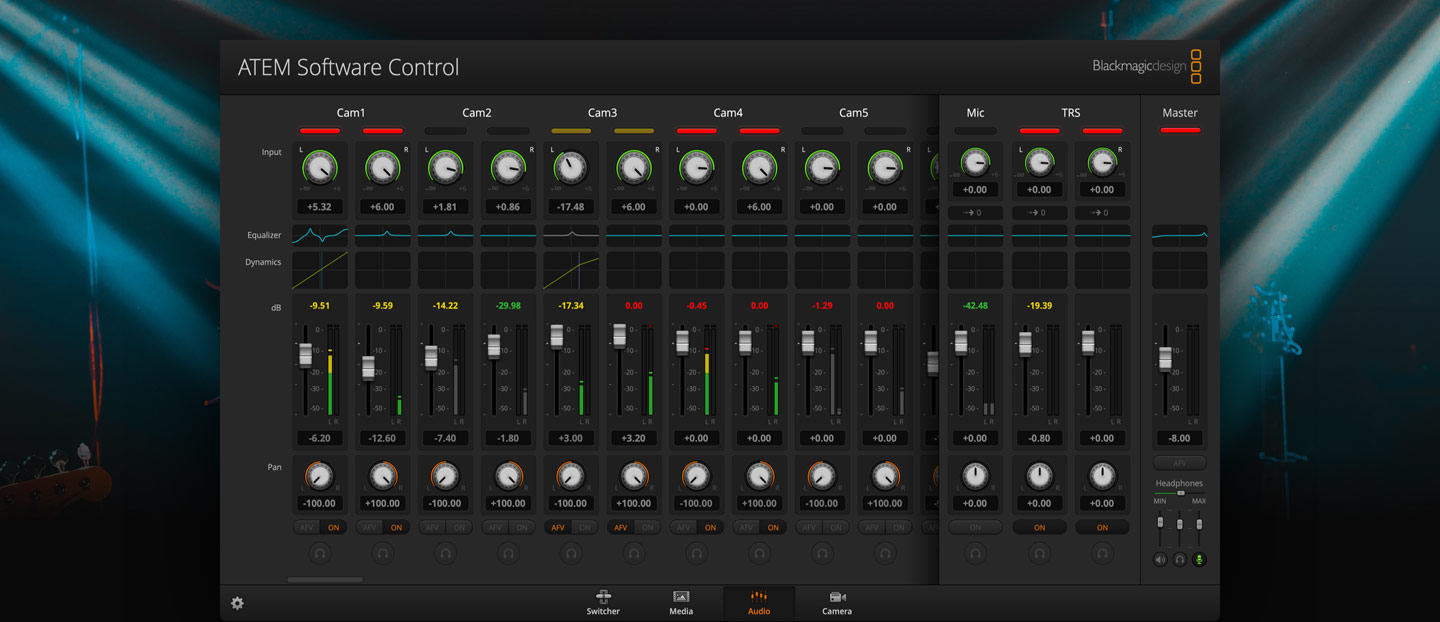Image resolution: width=1440 pixels, height=622 pixels.
Task: Click the Master AFV button
Action: [1179, 462]
